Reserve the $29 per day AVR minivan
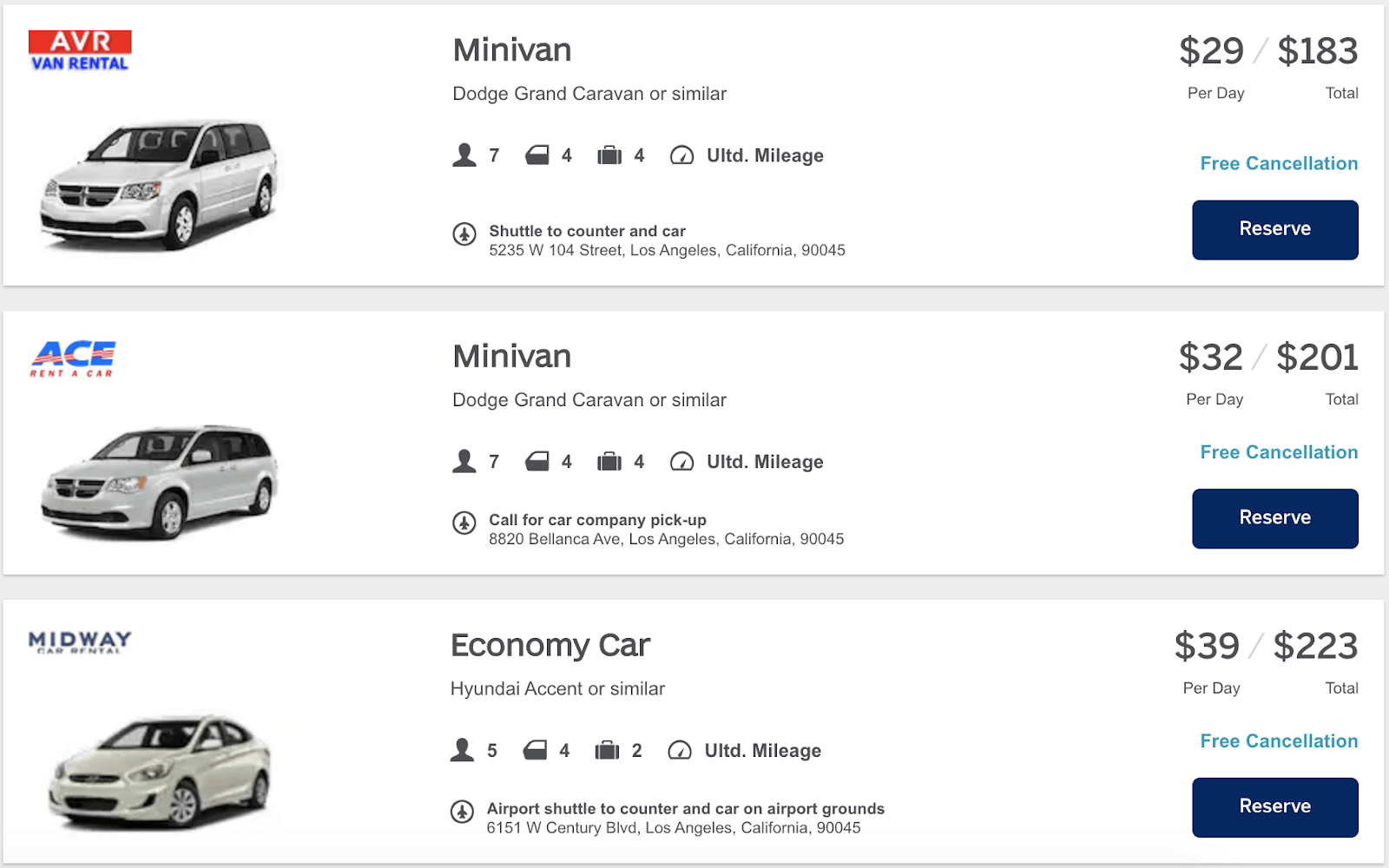Screen dimensions: 1389x868 coord(1274,230)
